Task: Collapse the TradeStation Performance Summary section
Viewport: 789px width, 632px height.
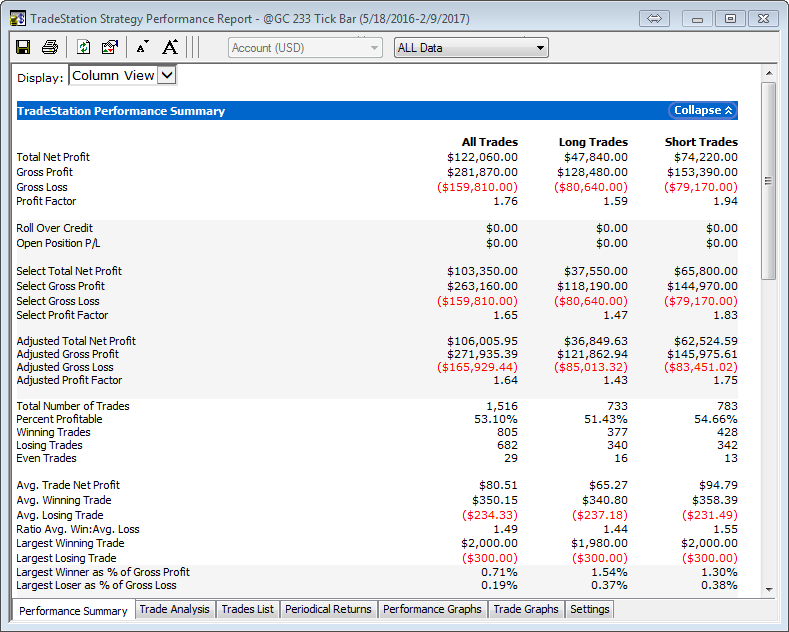Action: pyautogui.click(x=703, y=111)
